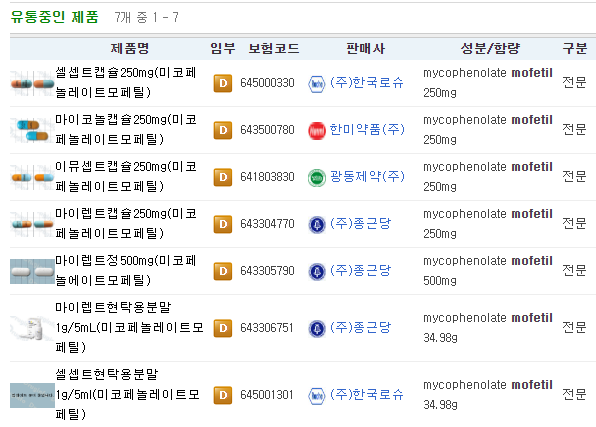Click ingredient cell in 645001301 row

point(488,395)
